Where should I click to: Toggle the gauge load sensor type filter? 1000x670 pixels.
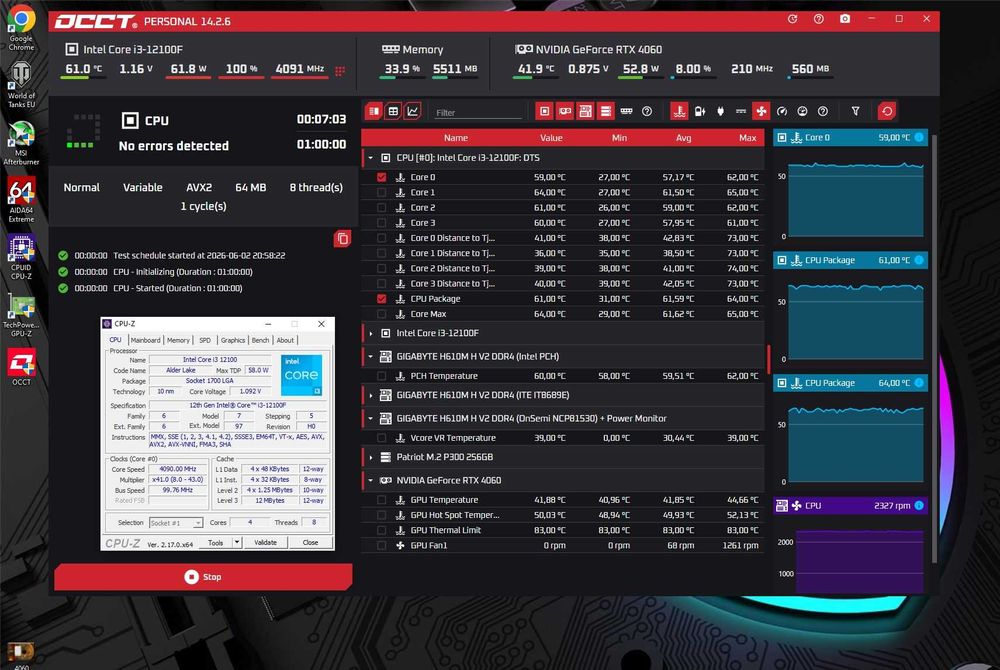(x=782, y=112)
